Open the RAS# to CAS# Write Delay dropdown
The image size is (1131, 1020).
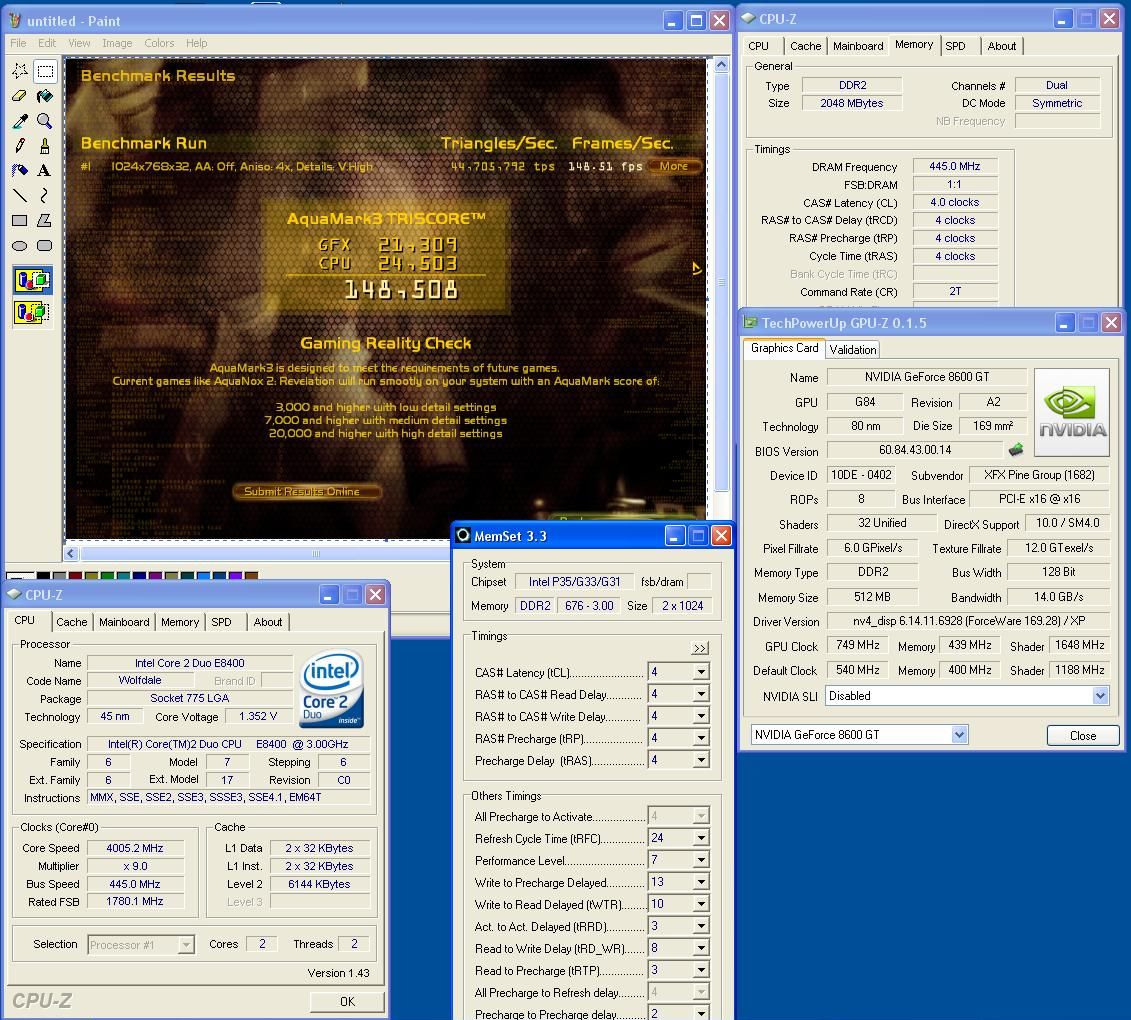tap(700, 716)
